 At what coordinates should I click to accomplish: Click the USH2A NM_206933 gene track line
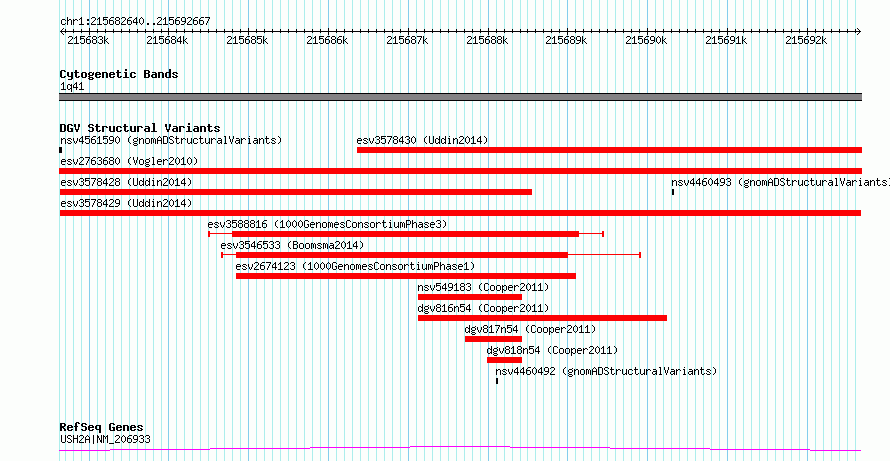pos(460,449)
